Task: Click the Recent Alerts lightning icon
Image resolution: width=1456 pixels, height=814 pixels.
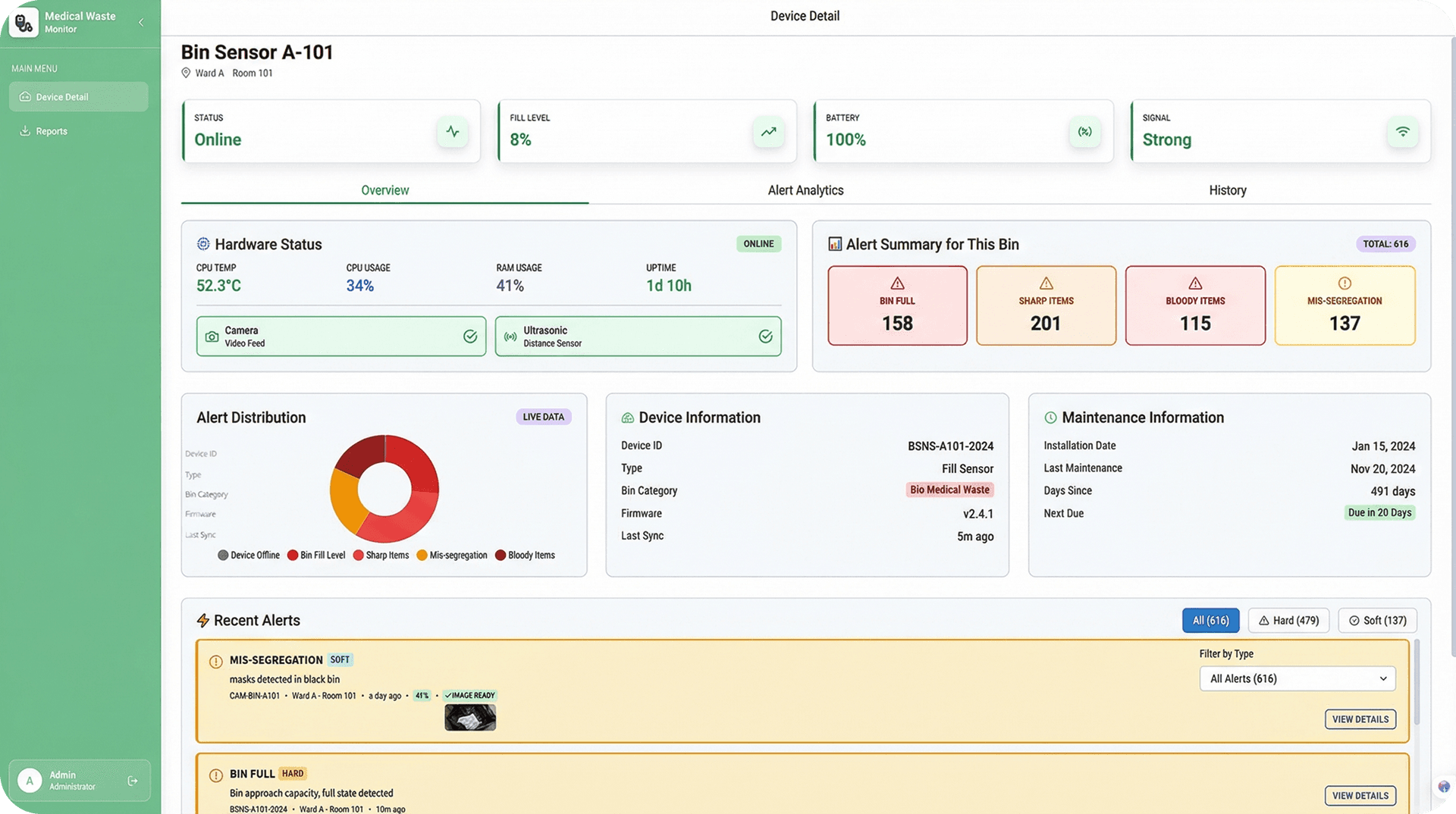Action: pos(202,621)
